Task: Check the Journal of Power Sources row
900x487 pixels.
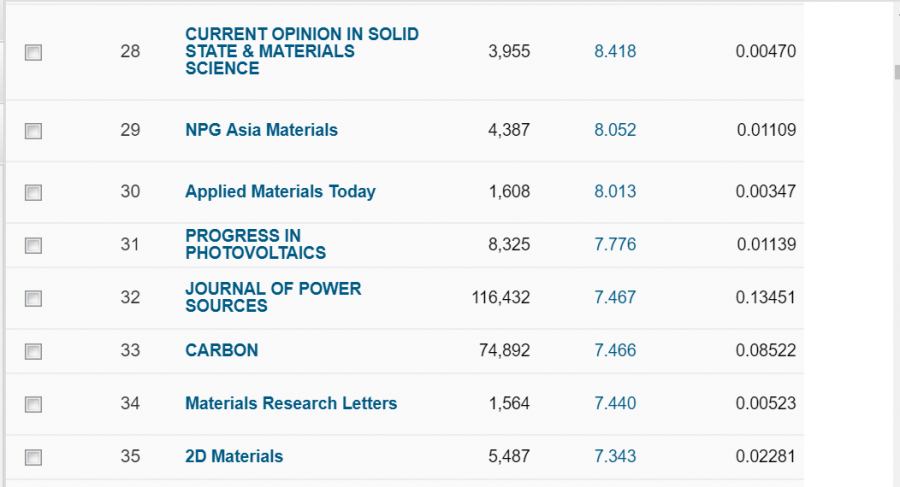Action: (x=33, y=298)
